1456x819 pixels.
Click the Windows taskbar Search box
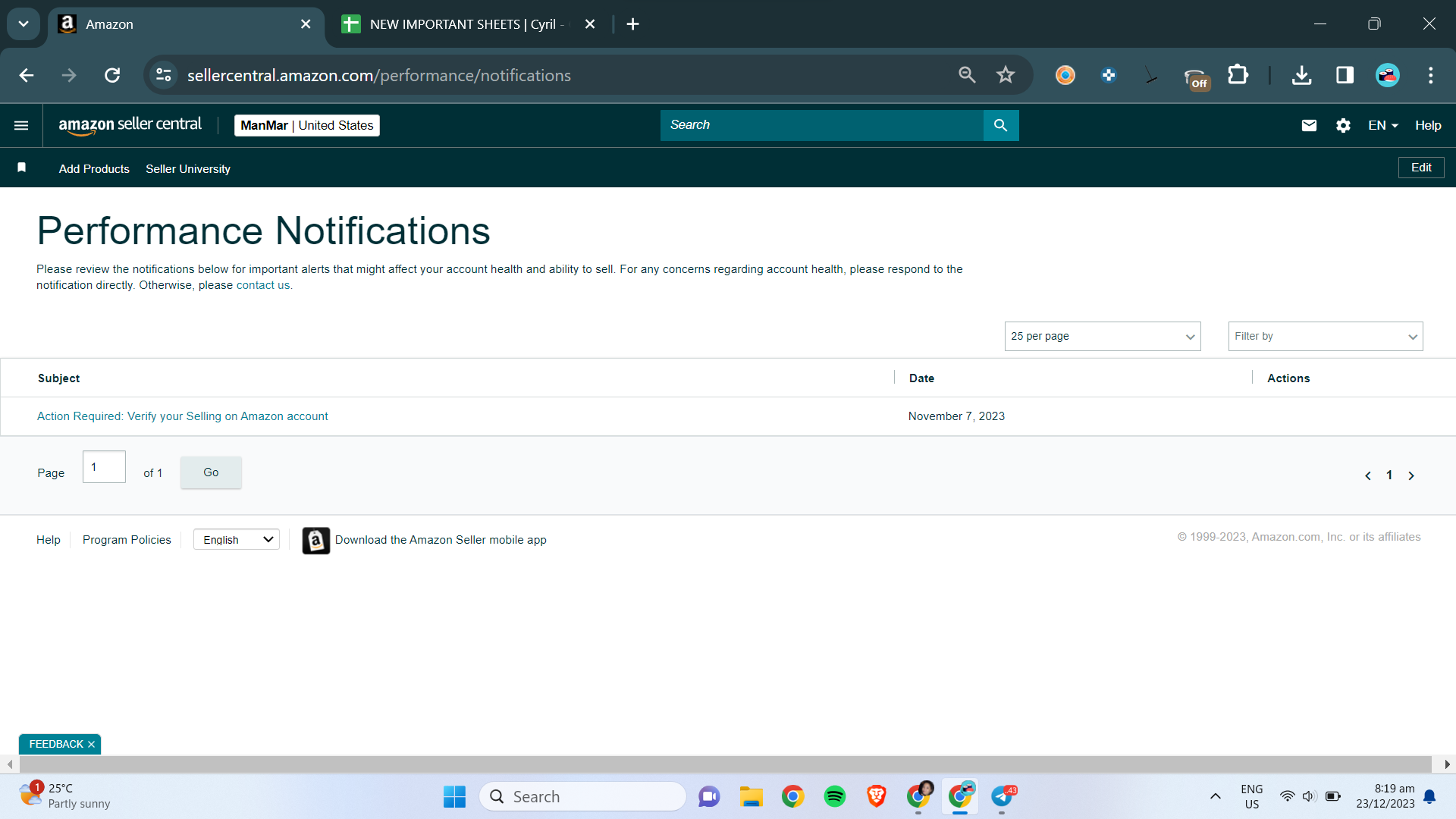582,796
